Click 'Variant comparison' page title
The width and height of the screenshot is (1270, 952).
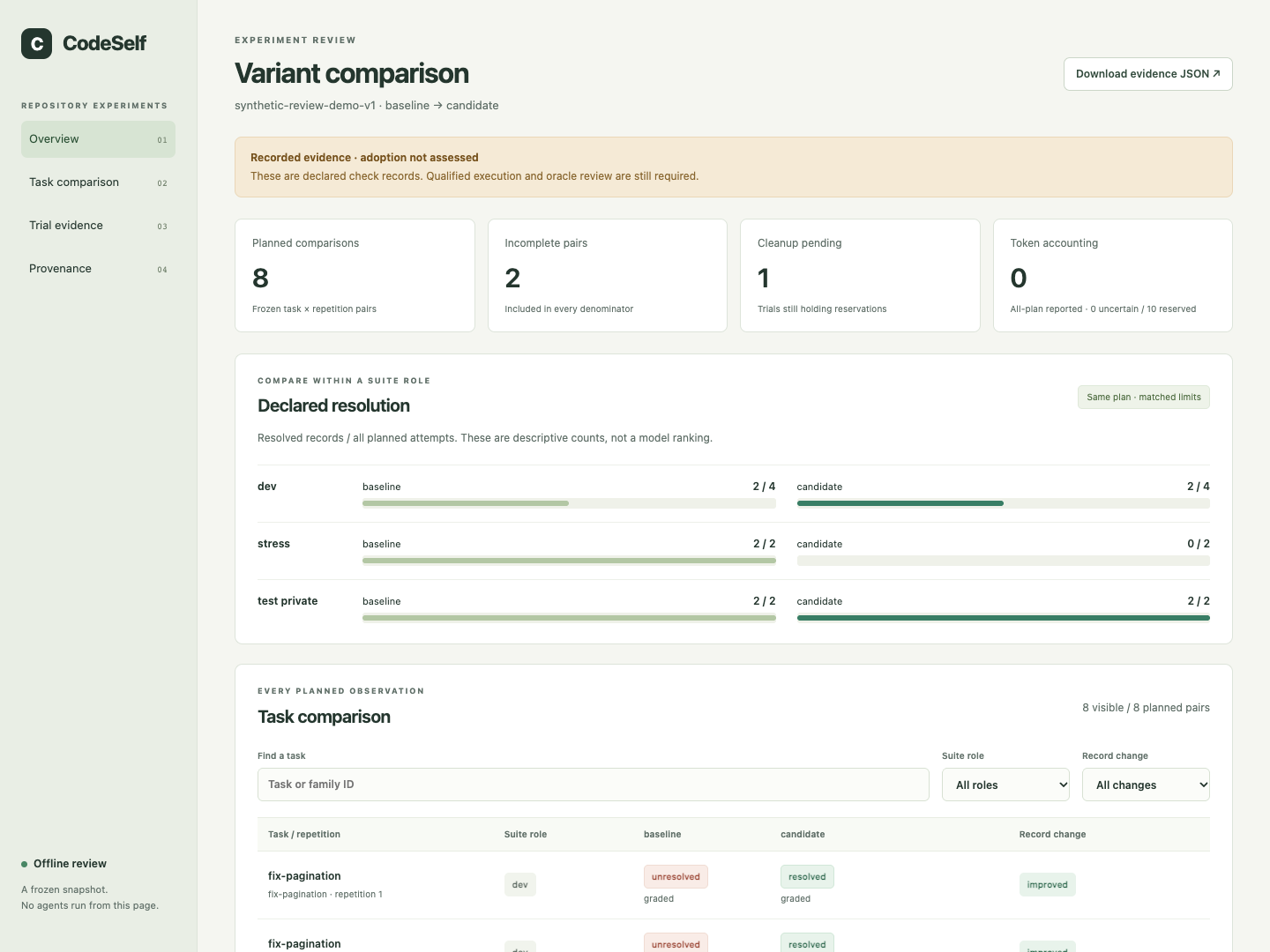click(352, 73)
